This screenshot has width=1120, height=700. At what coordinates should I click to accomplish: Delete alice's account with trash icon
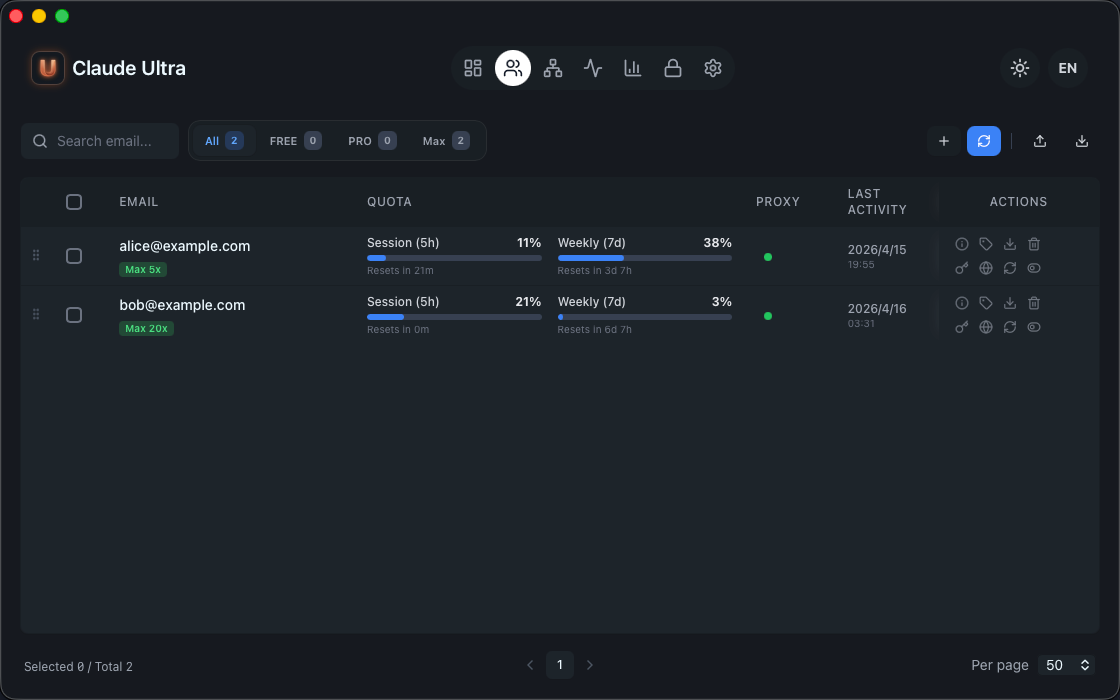click(1034, 244)
